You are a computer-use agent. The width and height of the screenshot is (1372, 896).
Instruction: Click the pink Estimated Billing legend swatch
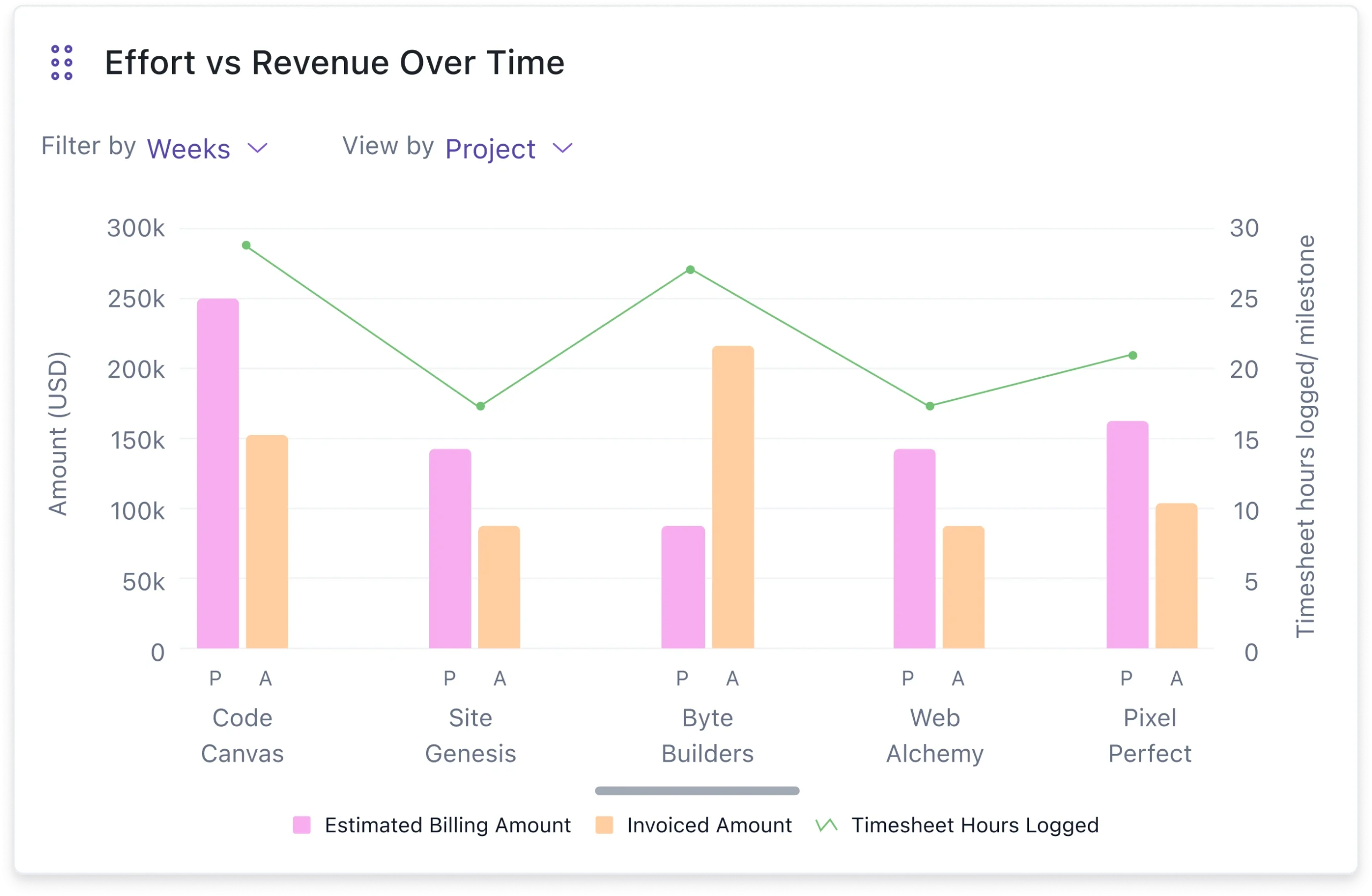click(x=302, y=825)
